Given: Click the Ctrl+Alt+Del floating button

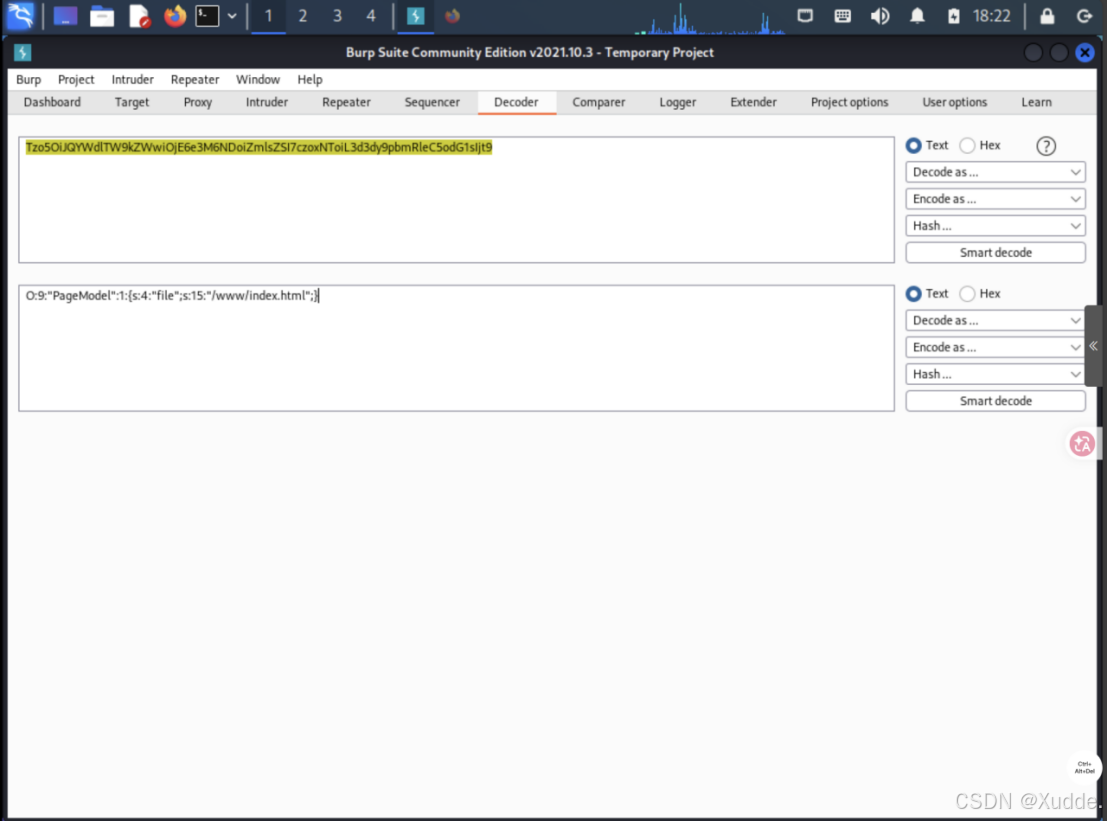Looking at the screenshot, I should [x=1085, y=767].
